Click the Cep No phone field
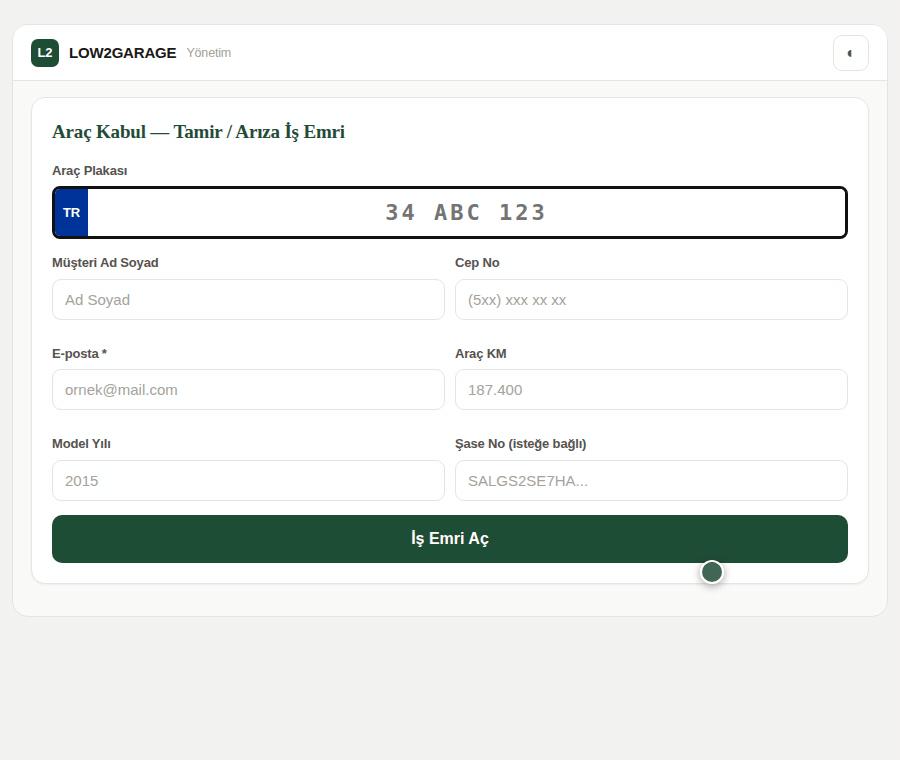This screenshot has width=900, height=760. pos(651,300)
